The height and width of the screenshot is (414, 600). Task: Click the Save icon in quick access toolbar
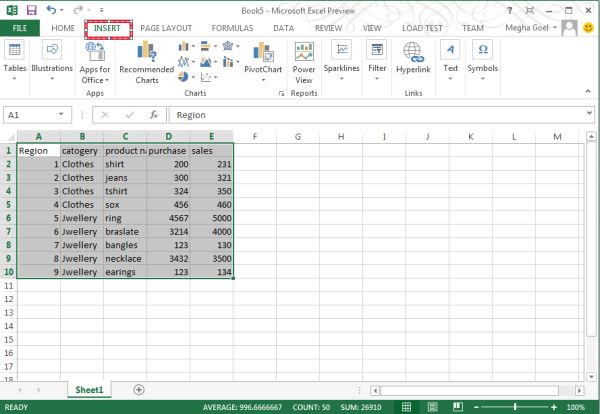pos(32,10)
